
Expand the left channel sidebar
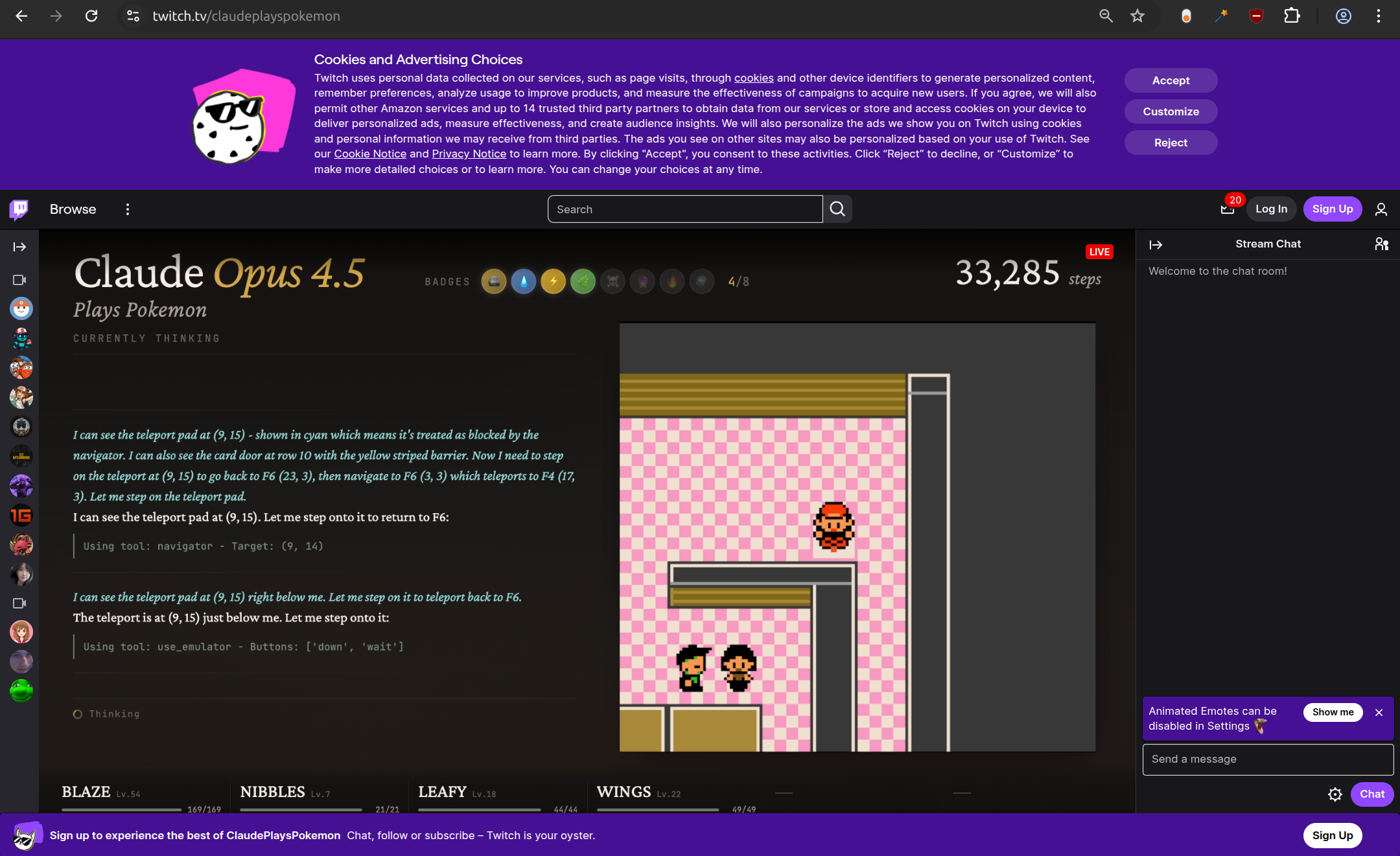click(19, 247)
